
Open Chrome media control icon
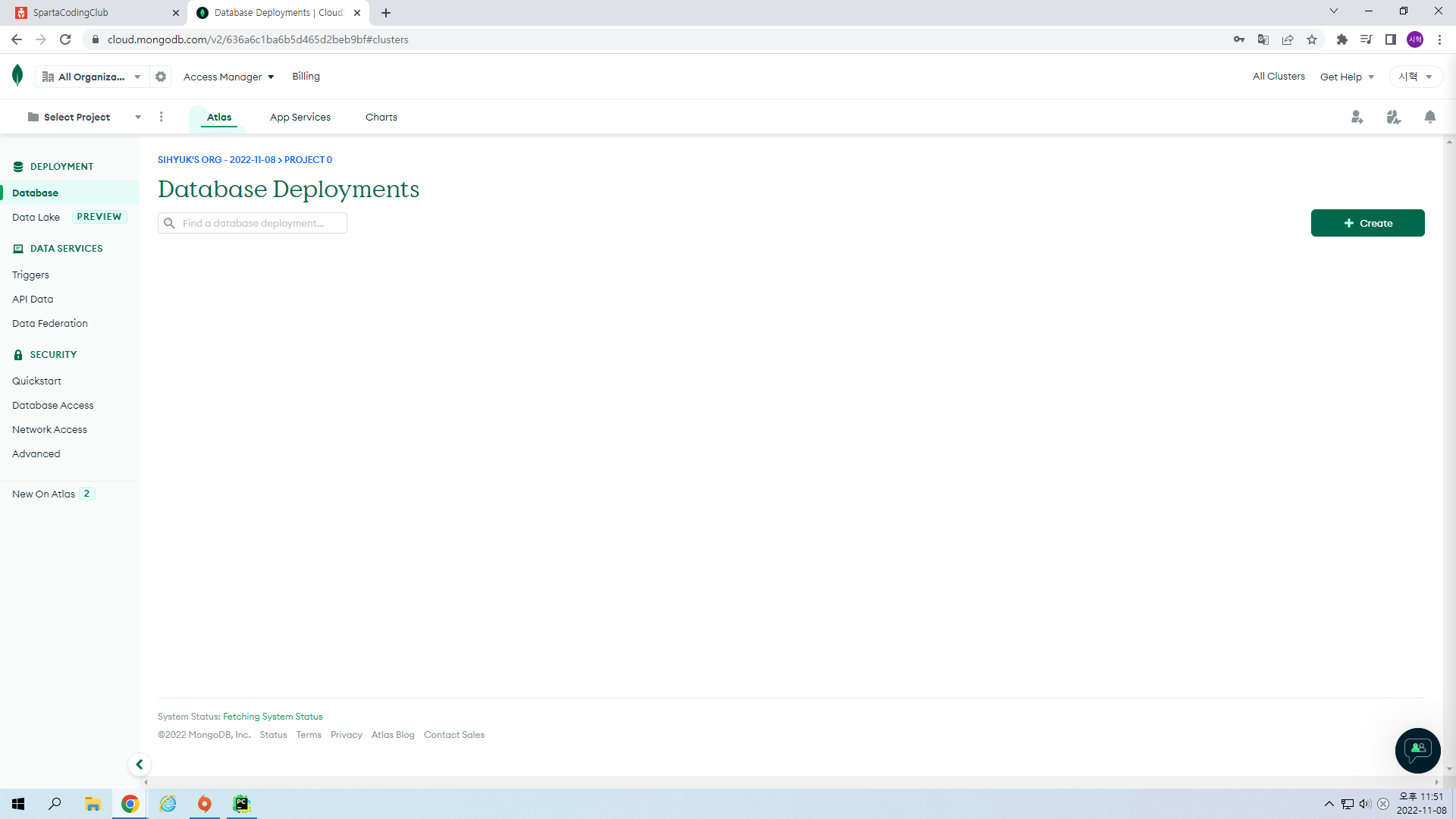[1367, 39]
